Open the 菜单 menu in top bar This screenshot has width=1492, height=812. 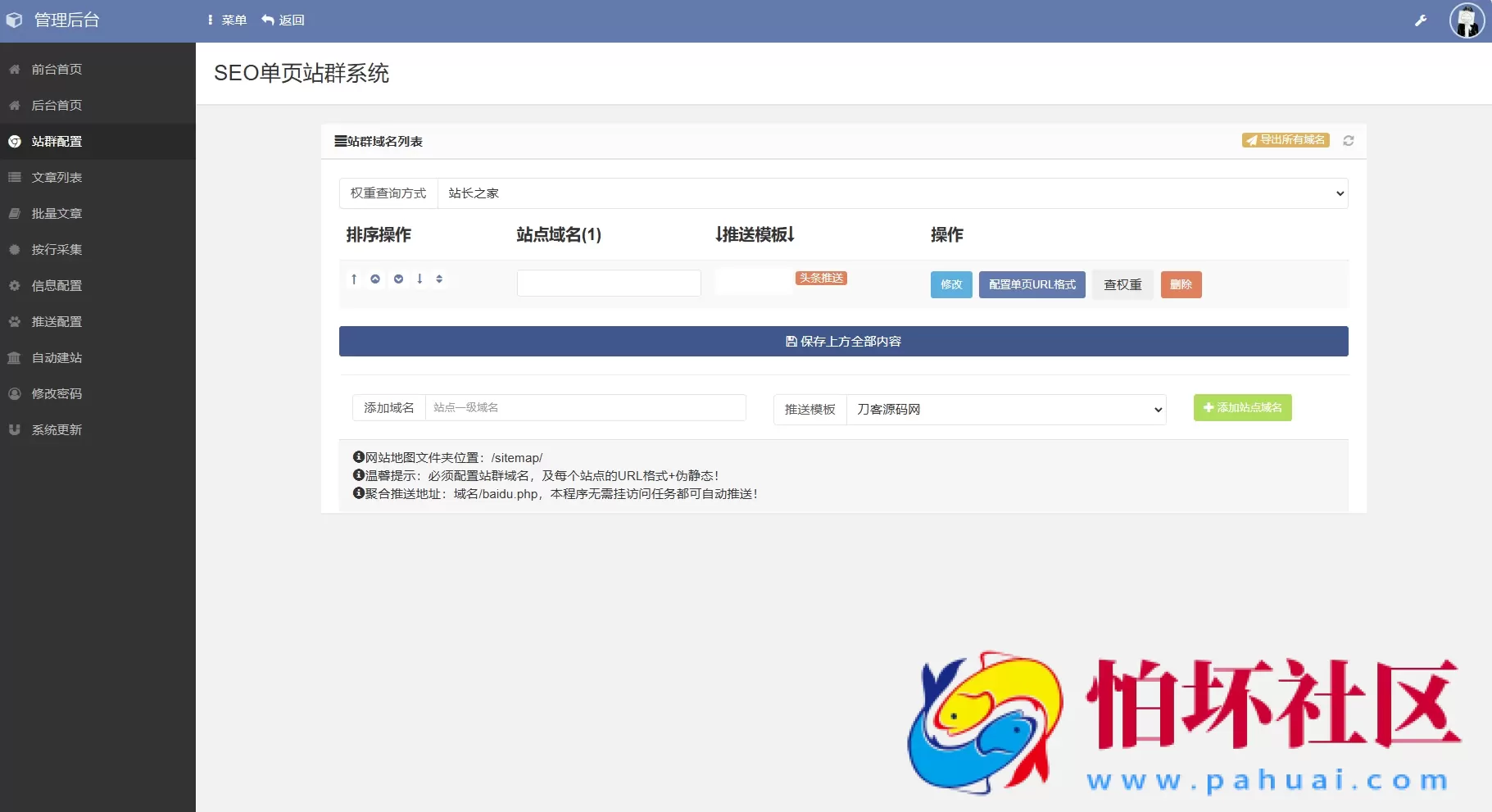tap(228, 20)
